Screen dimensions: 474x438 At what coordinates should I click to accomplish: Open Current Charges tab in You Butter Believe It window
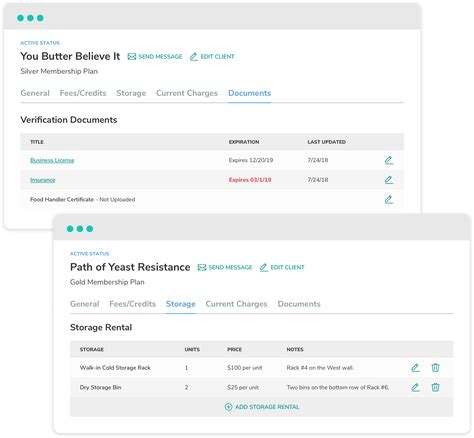pos(187,93)
